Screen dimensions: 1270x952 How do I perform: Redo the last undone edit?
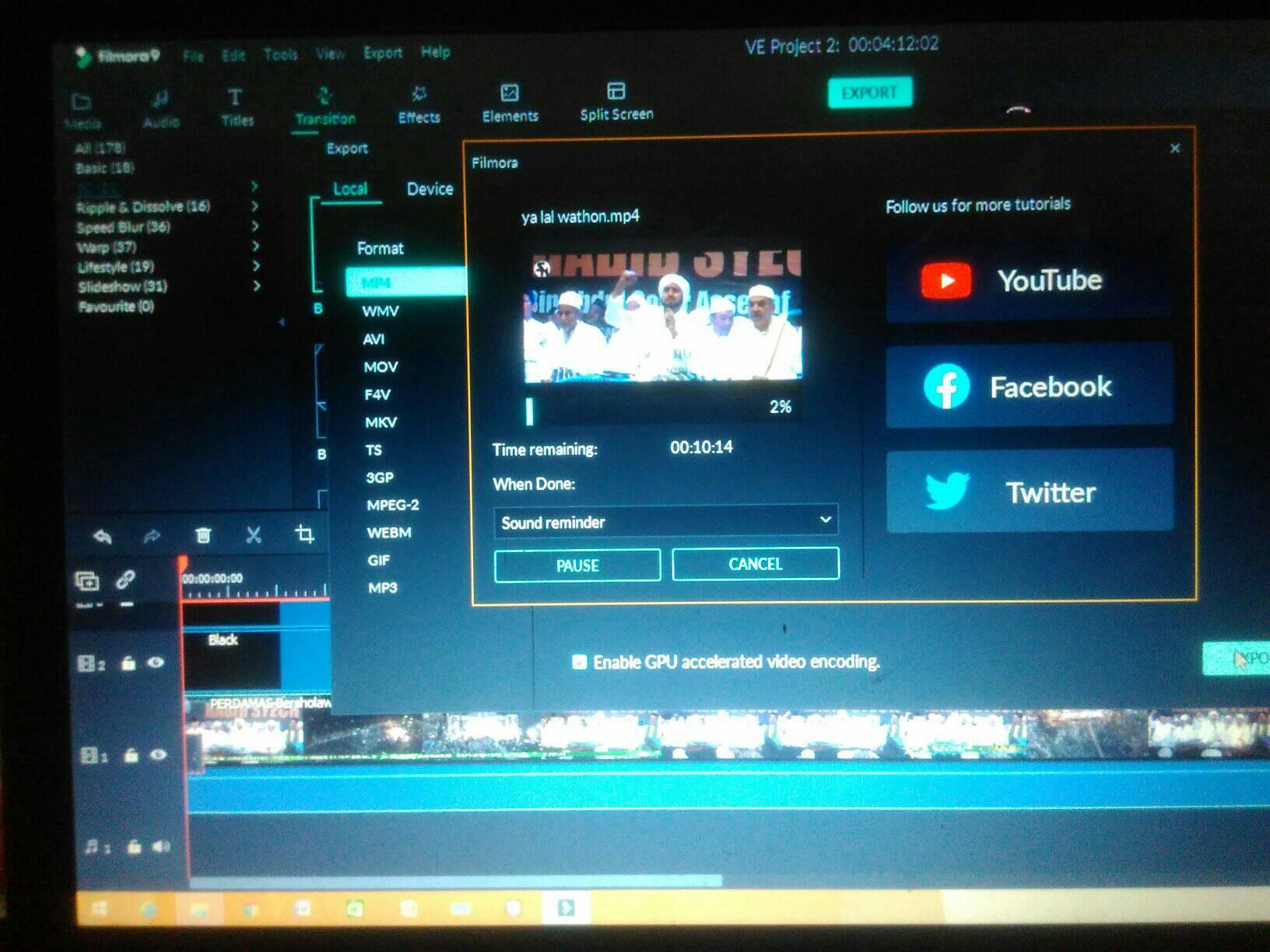click(x=152, y=536)
